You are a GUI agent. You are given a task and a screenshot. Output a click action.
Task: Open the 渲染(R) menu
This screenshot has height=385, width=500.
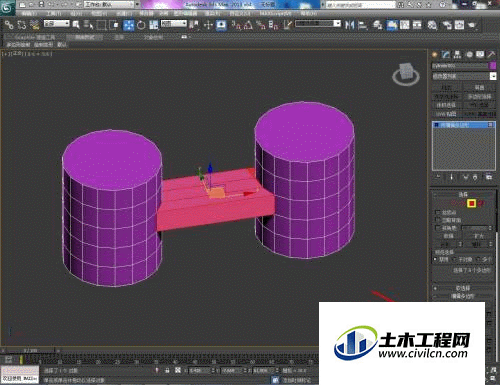tap(212, 14)
